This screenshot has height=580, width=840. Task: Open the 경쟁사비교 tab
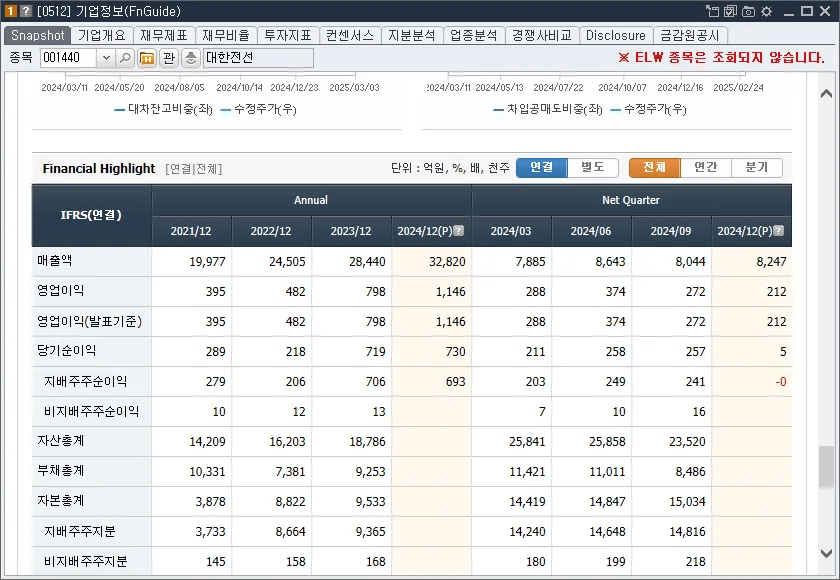[542, 35]
